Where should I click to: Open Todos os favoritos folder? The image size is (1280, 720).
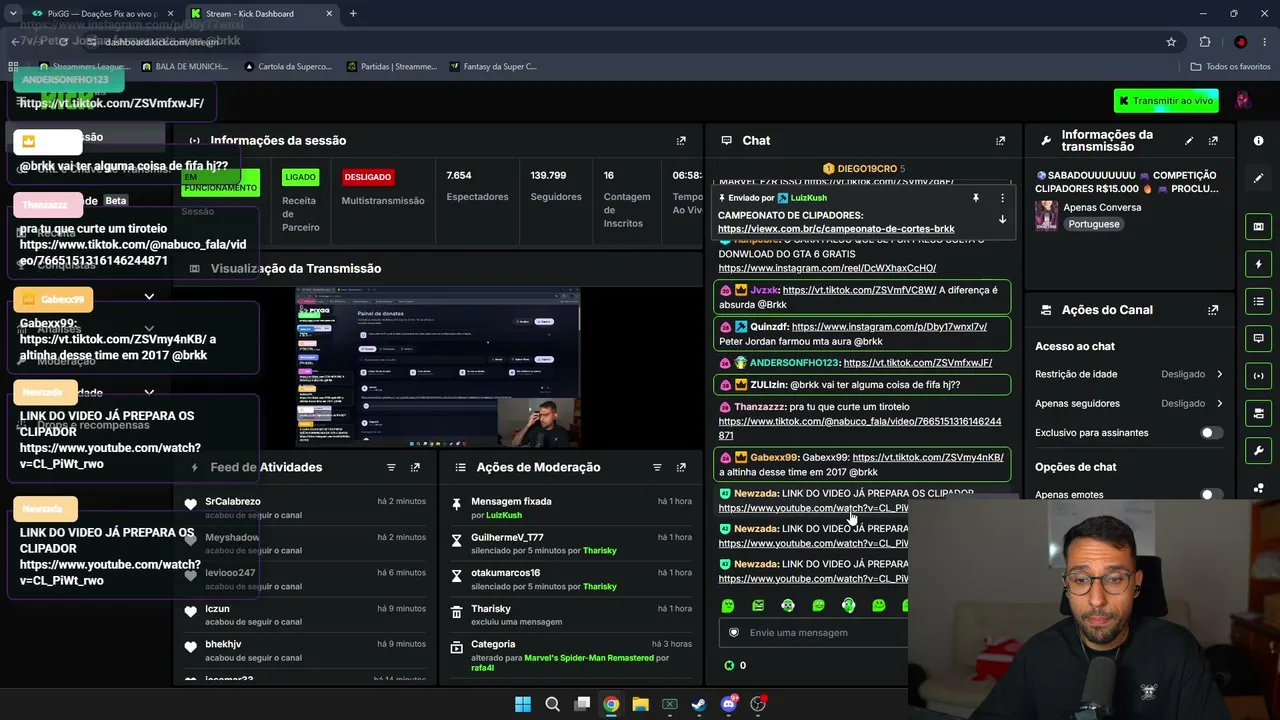(x=1230, y=67)
